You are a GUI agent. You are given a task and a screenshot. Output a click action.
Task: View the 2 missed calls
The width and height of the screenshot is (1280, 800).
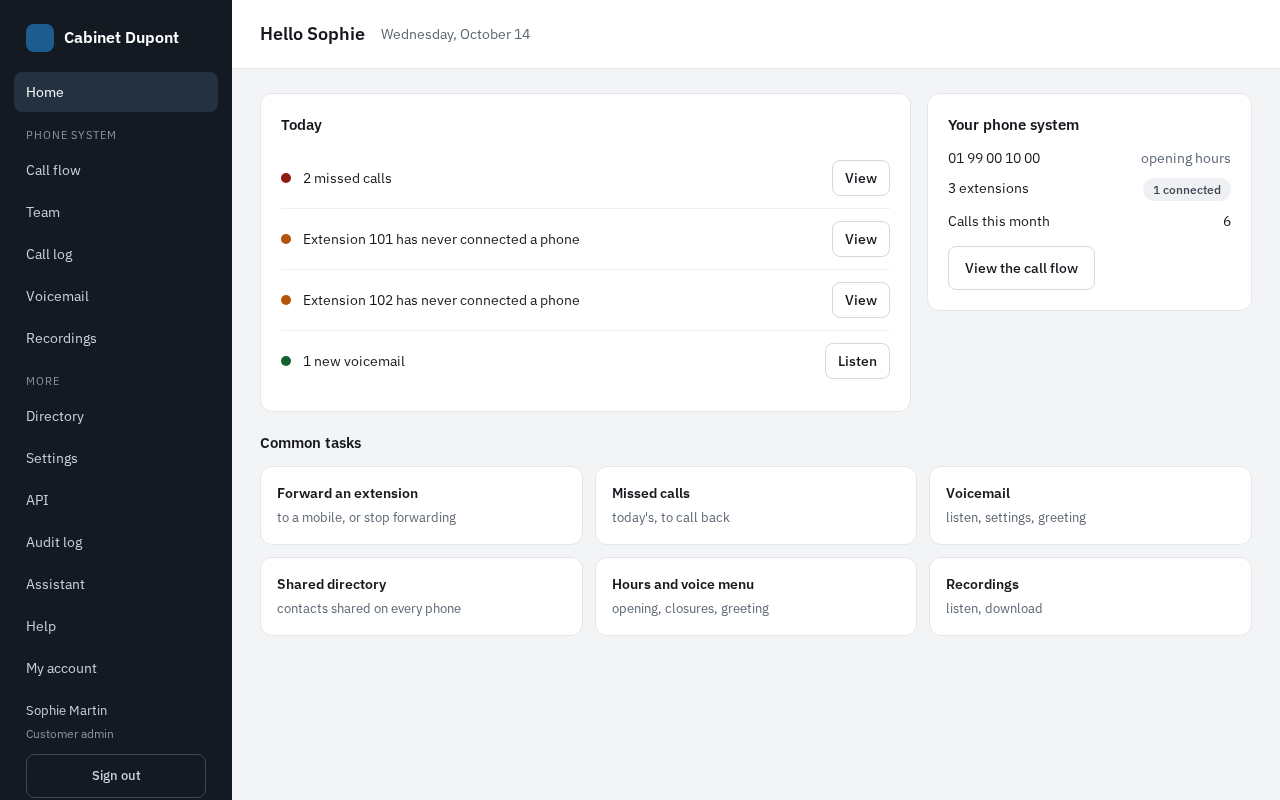861,178
